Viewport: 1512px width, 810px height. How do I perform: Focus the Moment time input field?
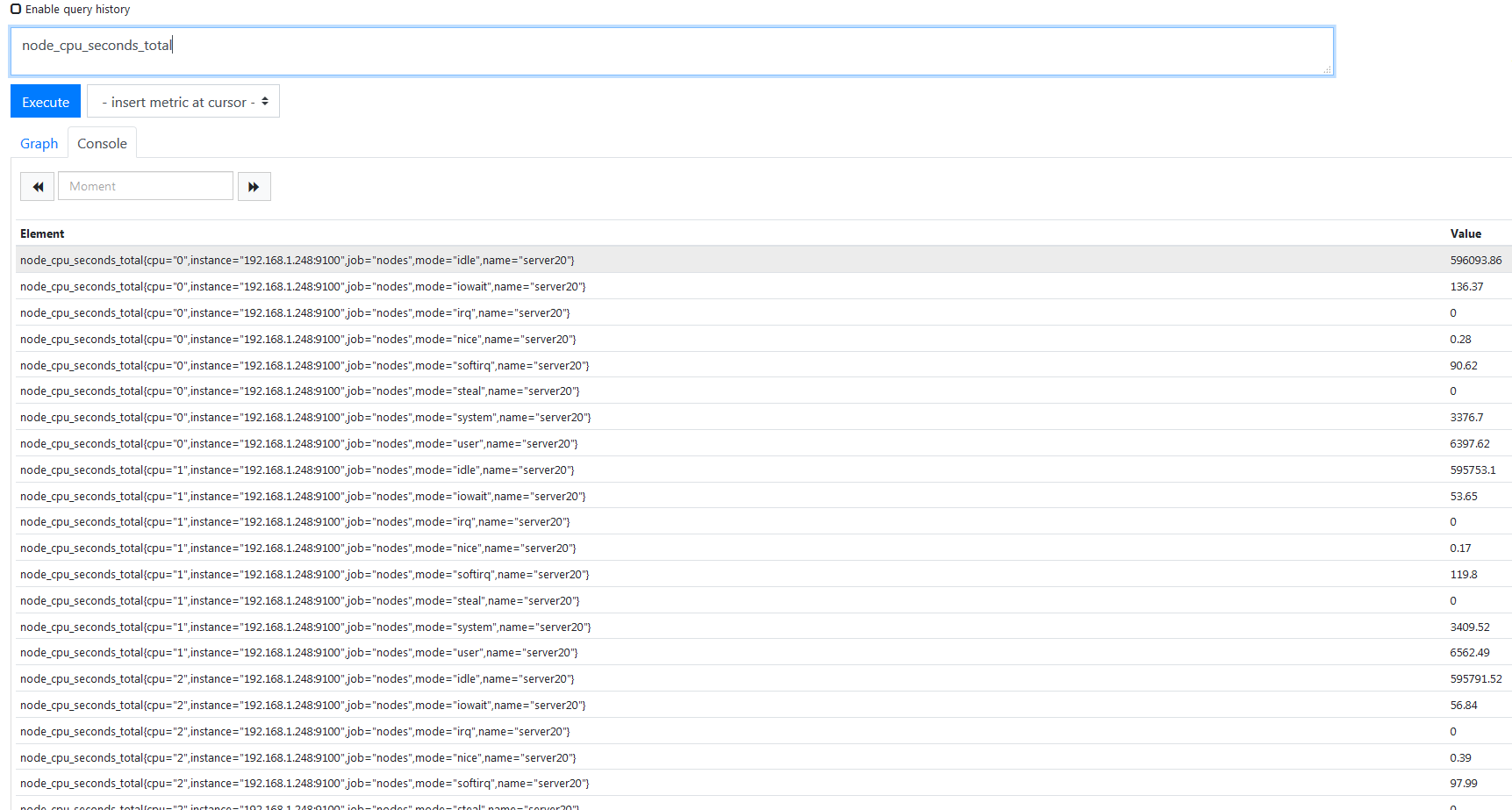(x=146, y=187)
